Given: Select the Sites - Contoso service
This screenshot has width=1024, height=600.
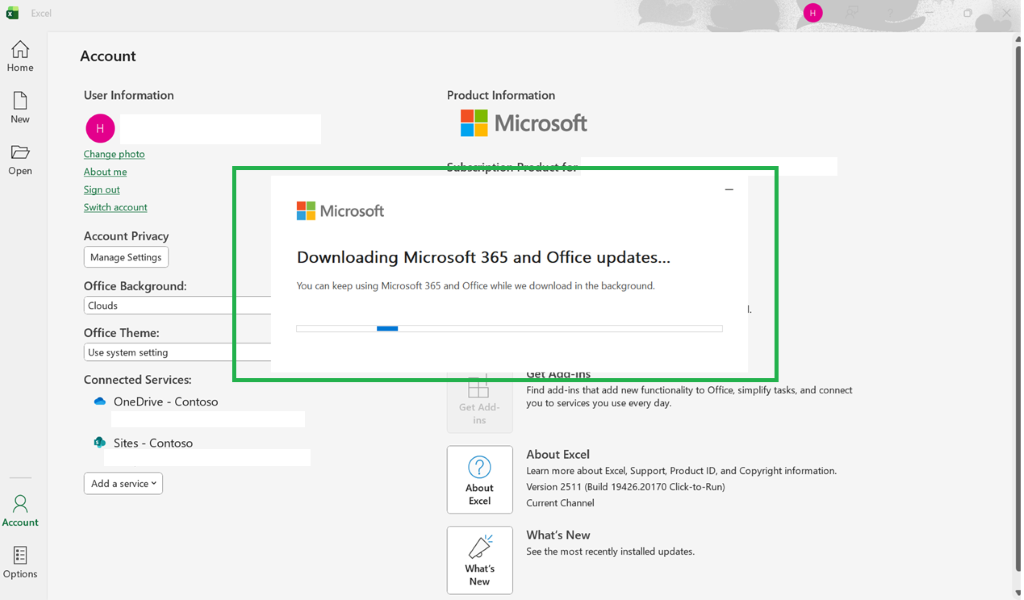Looking at the screenshot, I should point(153,443).
